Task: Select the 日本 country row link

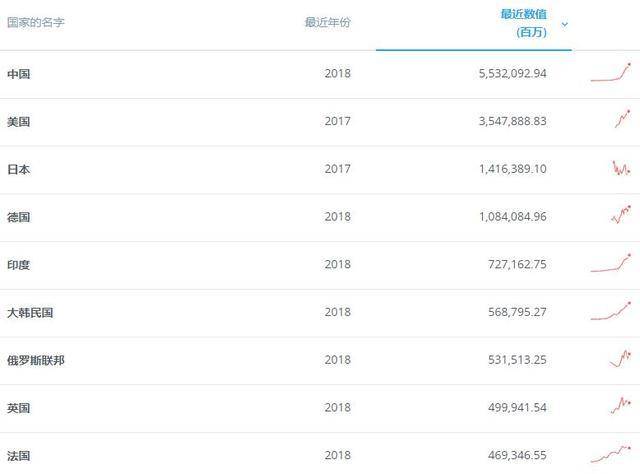Action: (19, 169)
